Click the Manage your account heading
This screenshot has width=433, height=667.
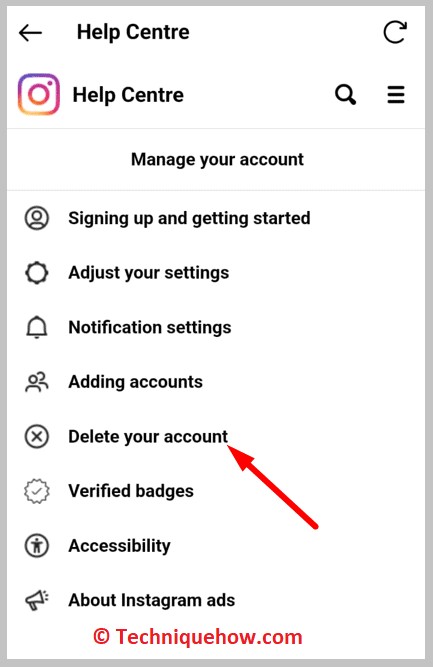point(217,160)
